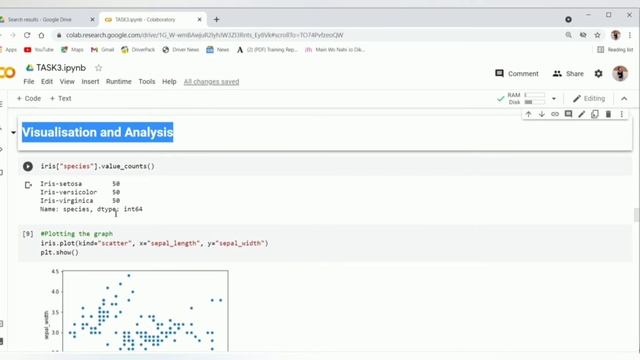Screen dimensions: 640x360
Task: Open the Tools menu
Action: [147, 82]
